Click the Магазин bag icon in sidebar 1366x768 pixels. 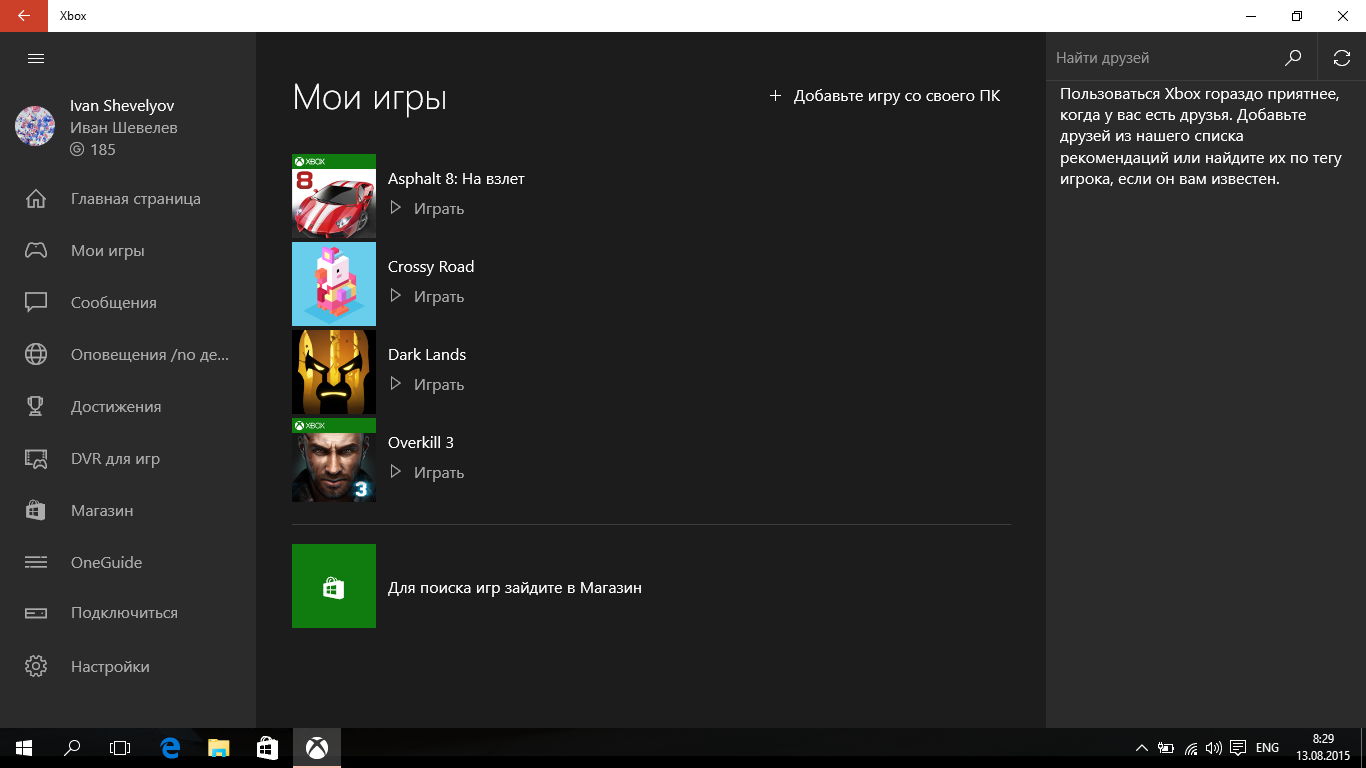[36, 511]
